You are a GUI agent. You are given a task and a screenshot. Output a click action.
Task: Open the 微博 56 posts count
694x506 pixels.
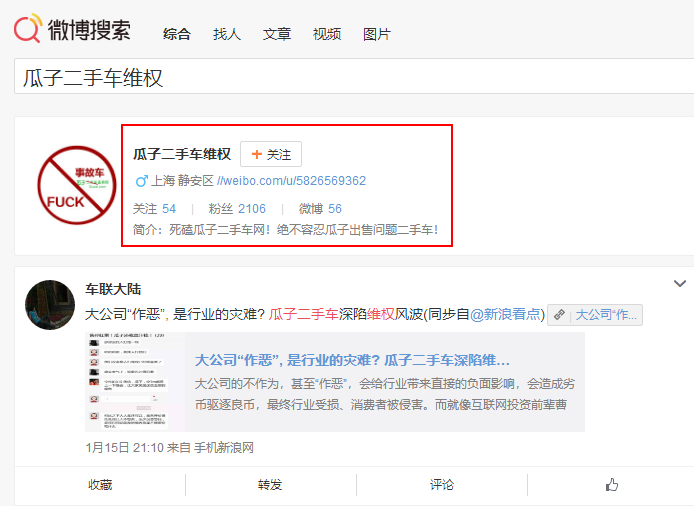[x=320, y=209]
